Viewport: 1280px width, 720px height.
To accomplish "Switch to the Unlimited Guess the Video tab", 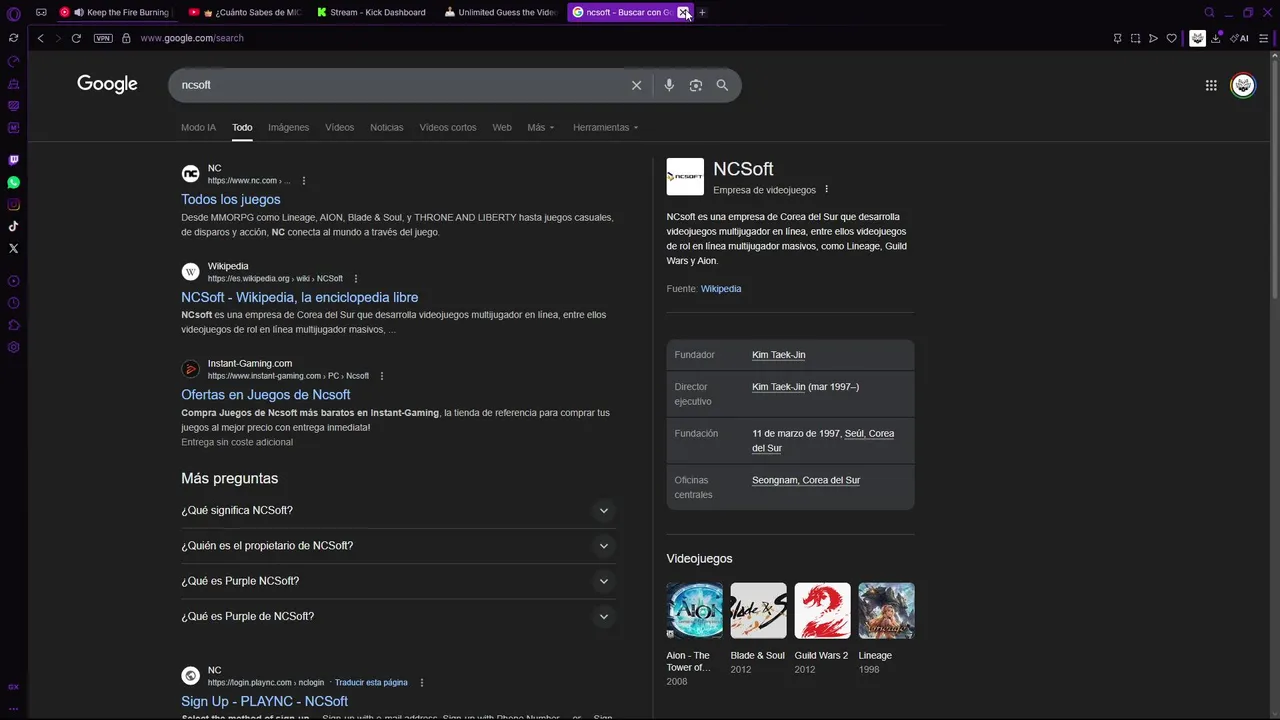I will 501,12.
